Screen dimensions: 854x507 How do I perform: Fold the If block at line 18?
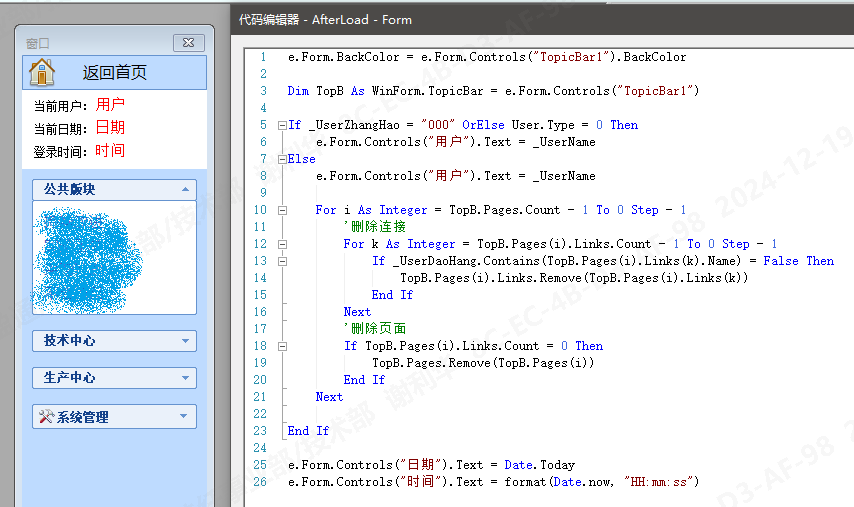pyautogui.click(x=281, y=346)
